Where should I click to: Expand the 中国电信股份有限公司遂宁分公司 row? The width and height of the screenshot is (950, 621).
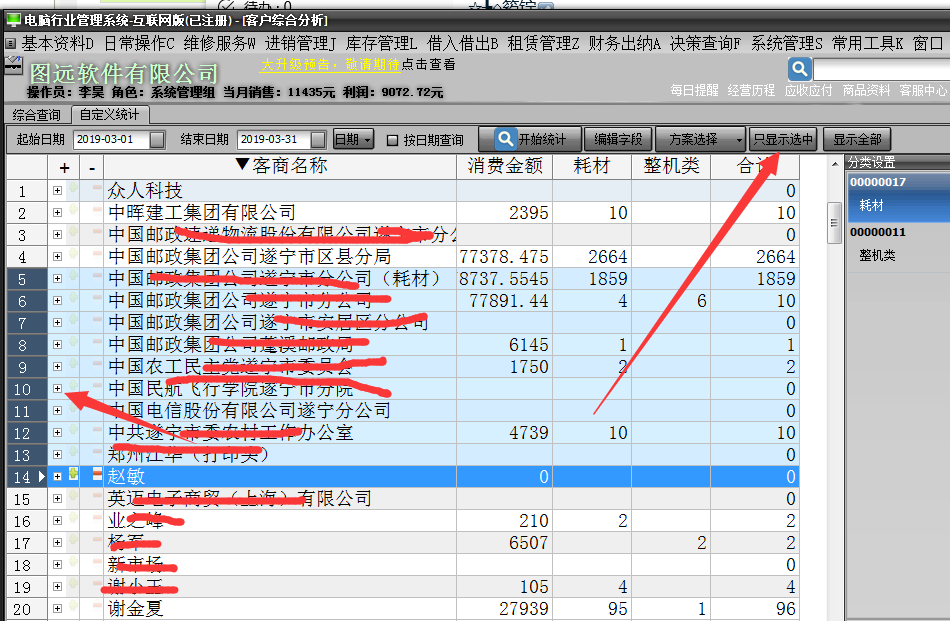[58, 411]
